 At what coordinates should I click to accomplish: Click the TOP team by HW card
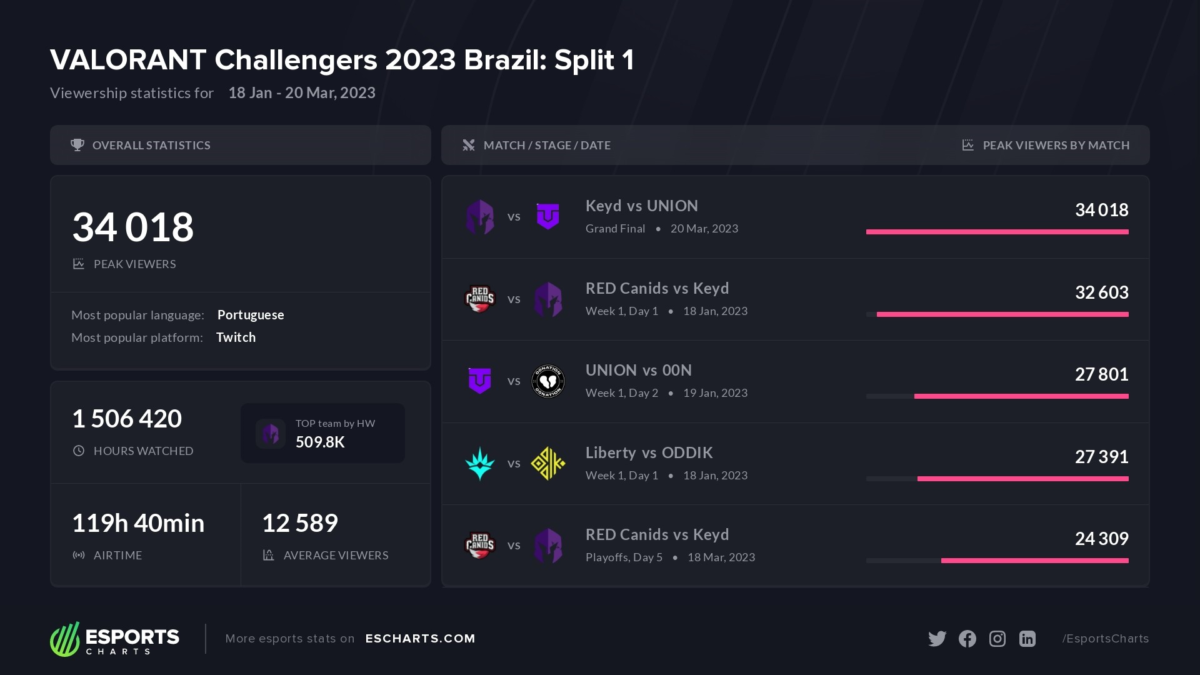[323, 433]
